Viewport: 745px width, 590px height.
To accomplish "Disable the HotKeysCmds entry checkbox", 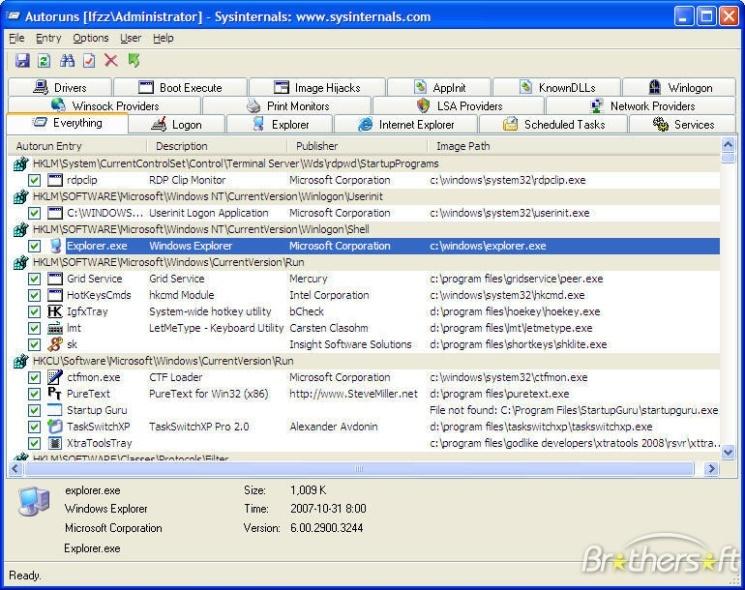I will (34, 295).
